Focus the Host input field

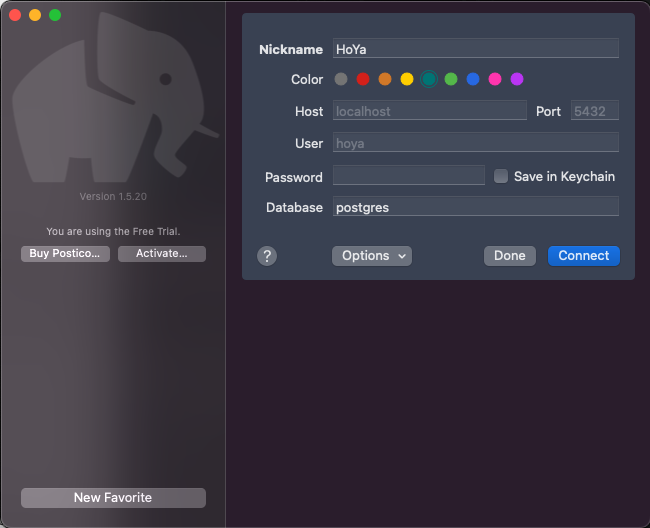429,110
